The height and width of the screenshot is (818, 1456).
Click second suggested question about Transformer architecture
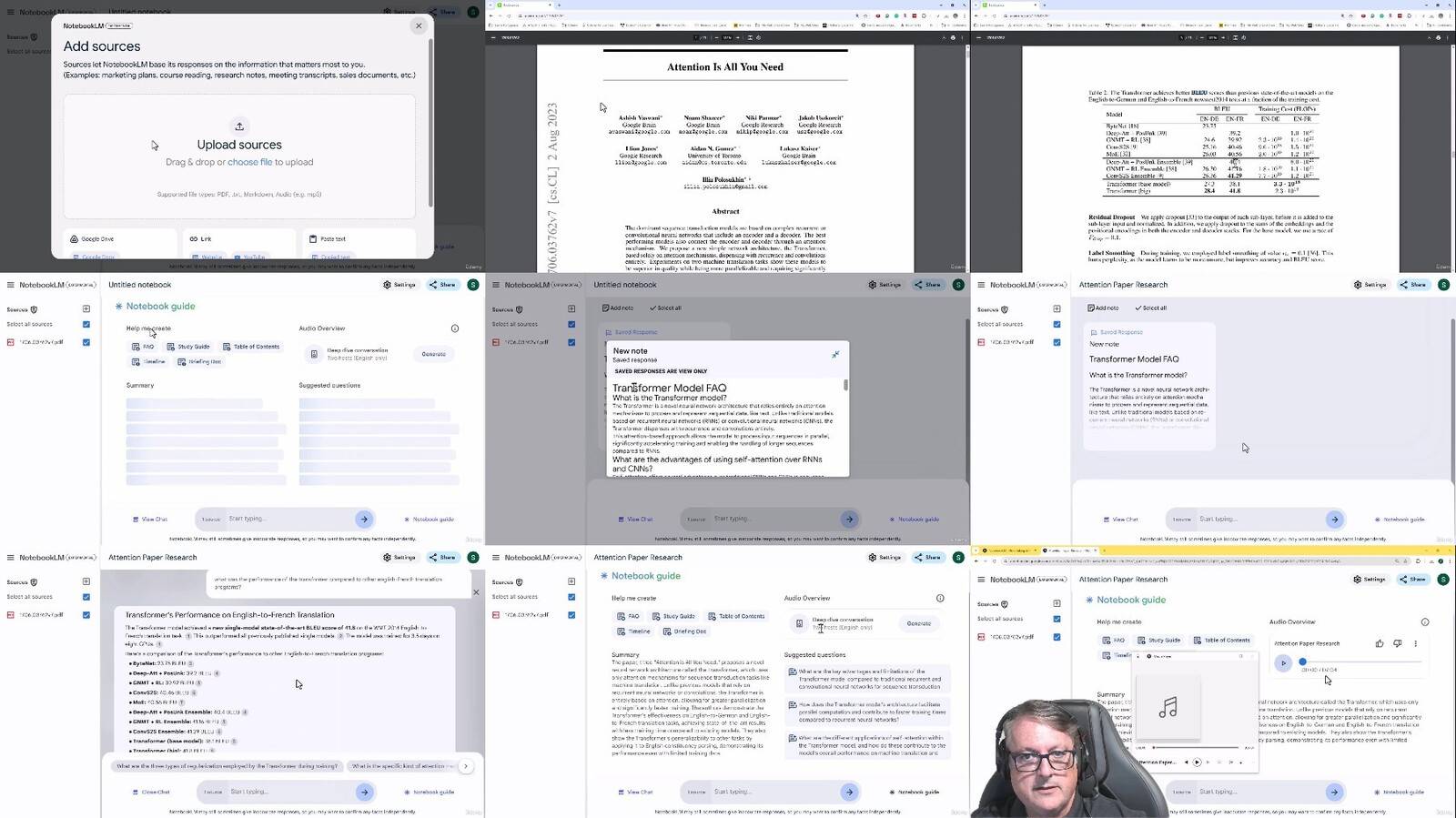867,712
